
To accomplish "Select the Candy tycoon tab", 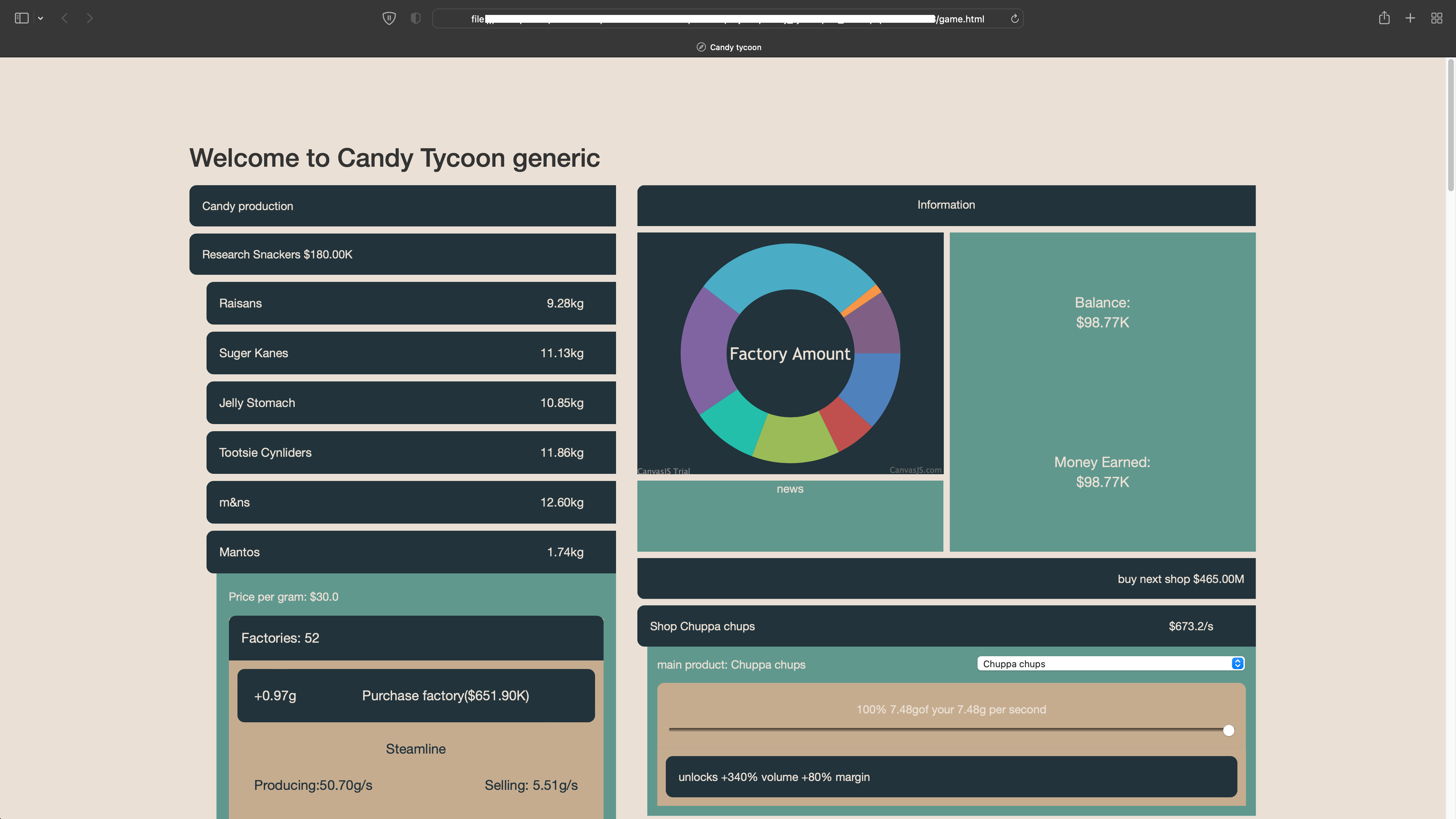I will pos(729,47).
